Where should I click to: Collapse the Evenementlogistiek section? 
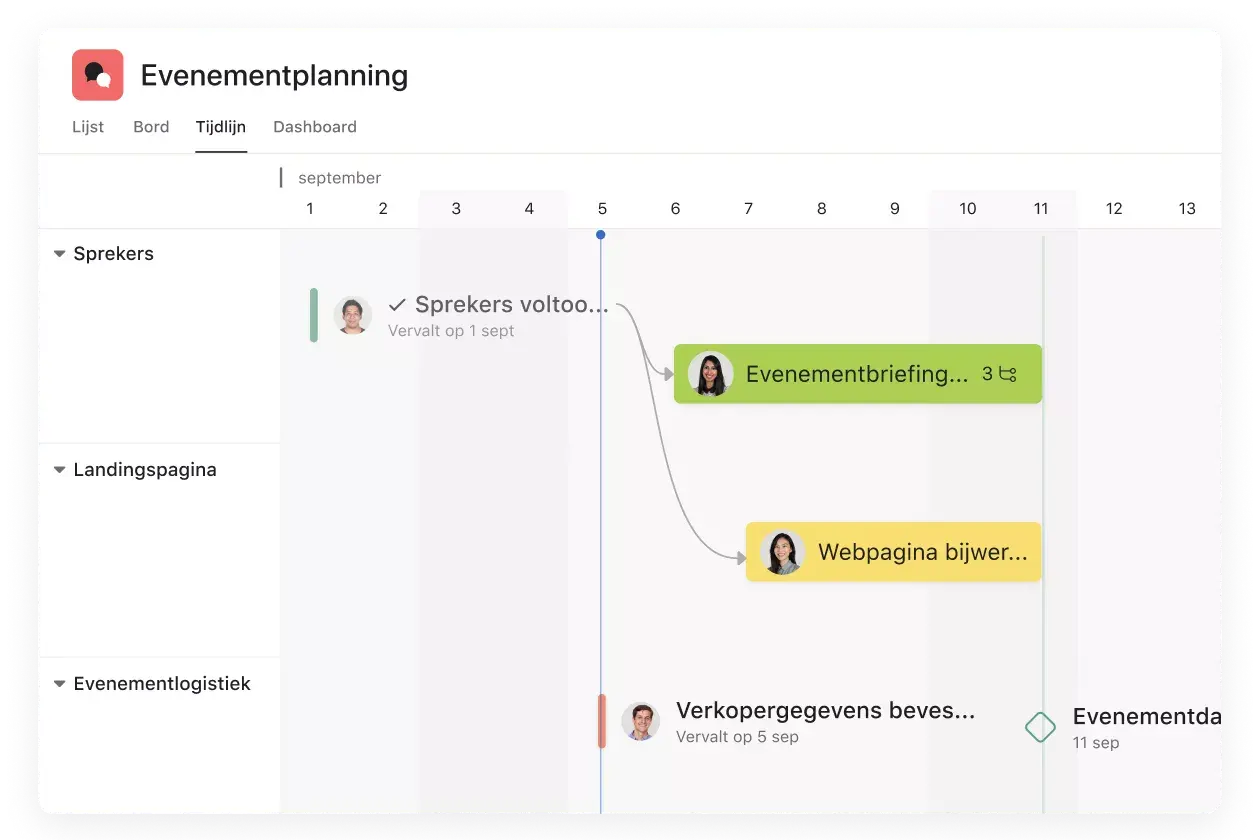pyautogui.click(x=60, y=684)
